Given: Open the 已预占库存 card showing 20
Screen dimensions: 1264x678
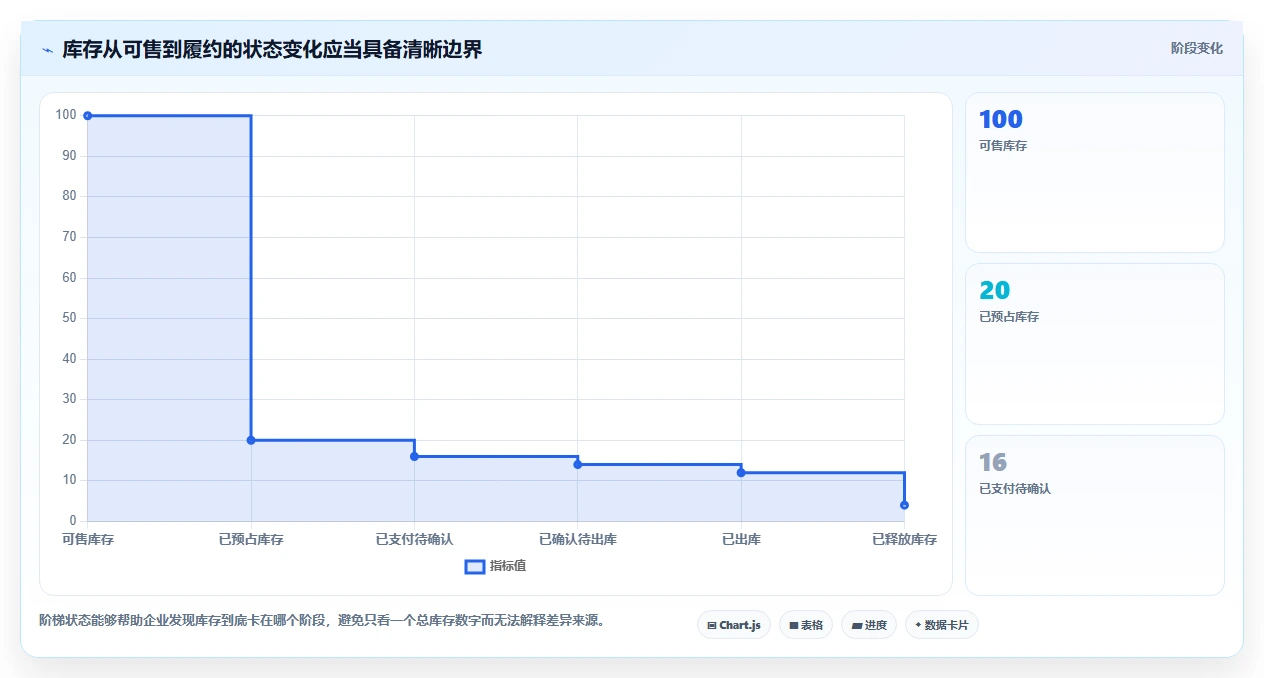Looking at the screenshot, I should pyautogui.click(x=1094, y=344).
